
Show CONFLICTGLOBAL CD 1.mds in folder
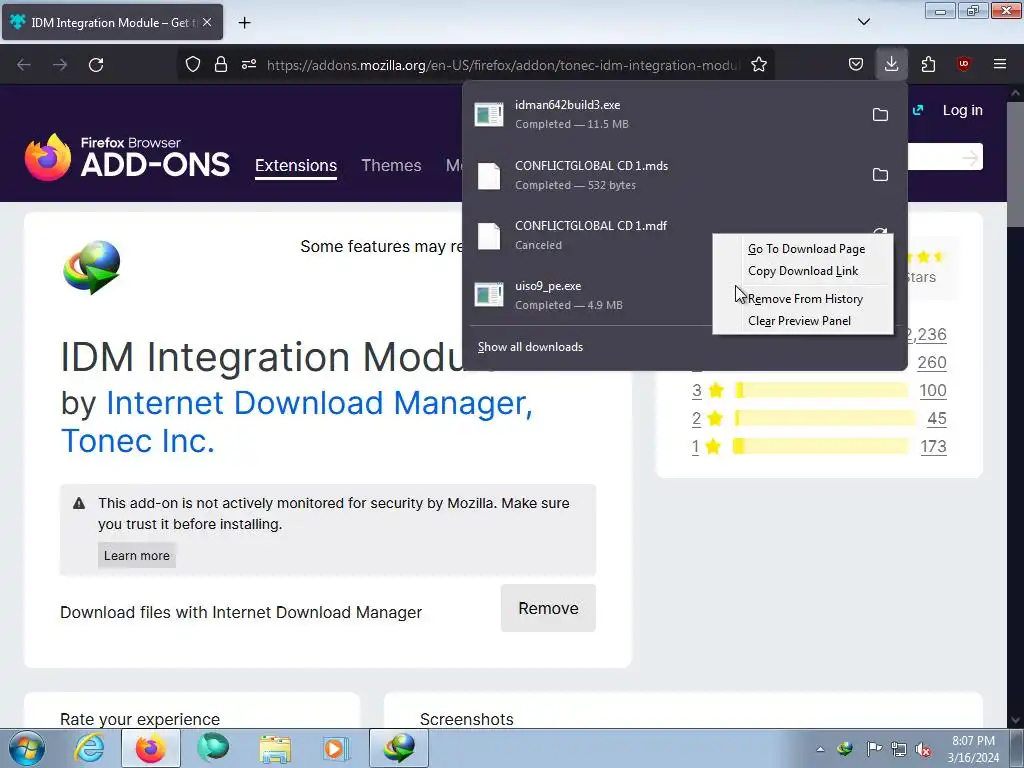coord(880,175)
